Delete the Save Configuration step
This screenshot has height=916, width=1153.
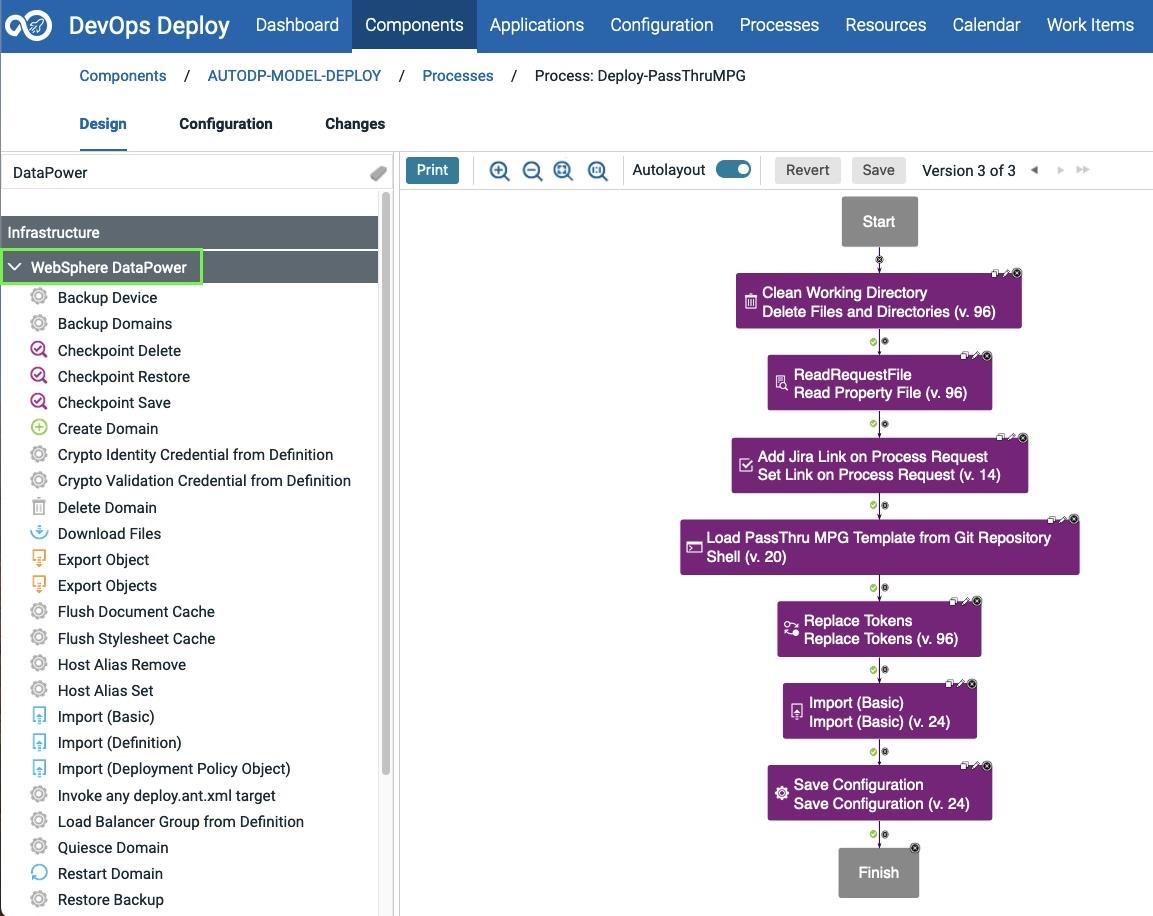[987, 766]
